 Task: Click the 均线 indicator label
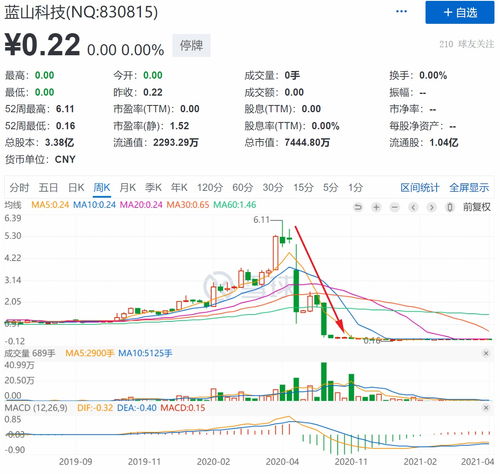[x=13, y=205]
